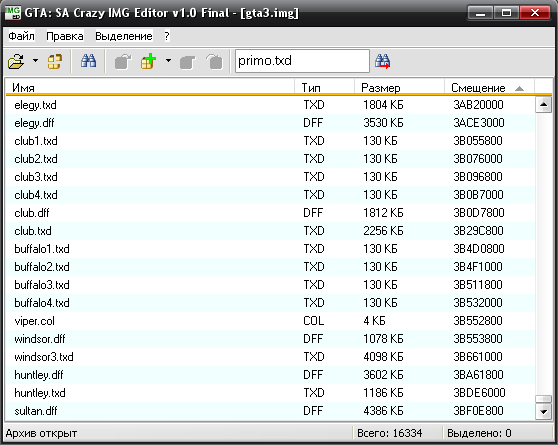This screenshot has width=558, height=445.
Task: Click the scrollbar down arrow
Action: (543, 412)
